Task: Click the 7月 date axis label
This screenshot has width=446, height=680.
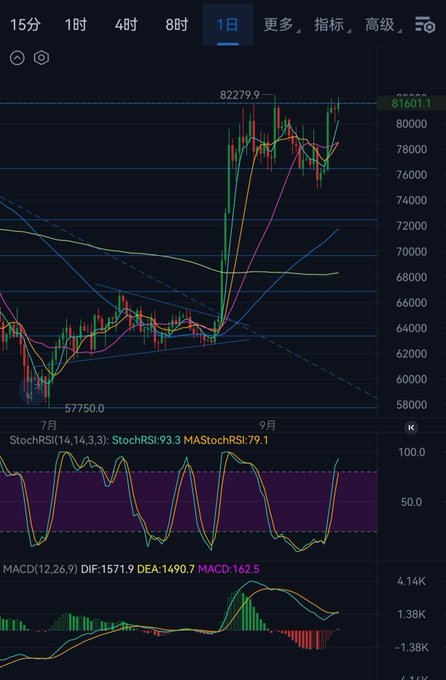Action: (x=49, y=425)
